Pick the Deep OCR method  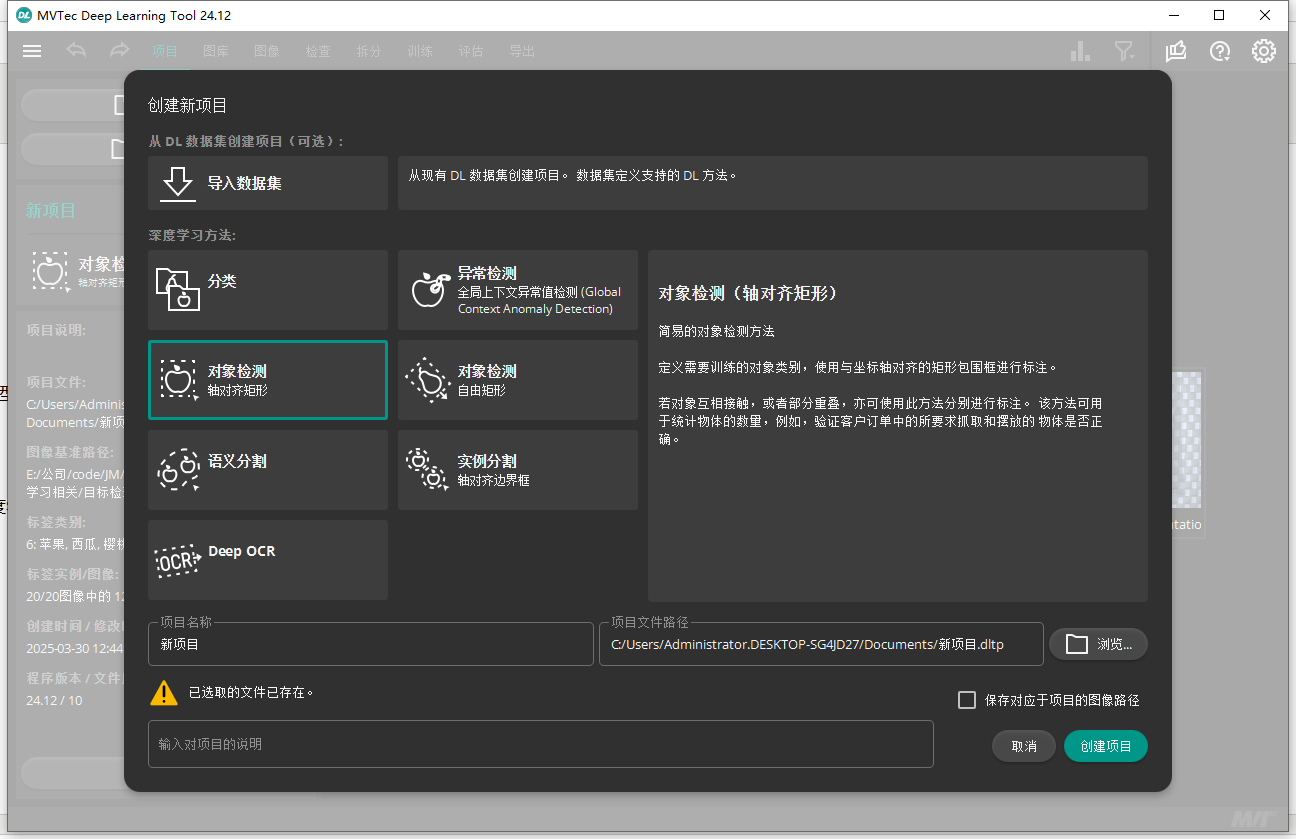[x=267, y=560]
